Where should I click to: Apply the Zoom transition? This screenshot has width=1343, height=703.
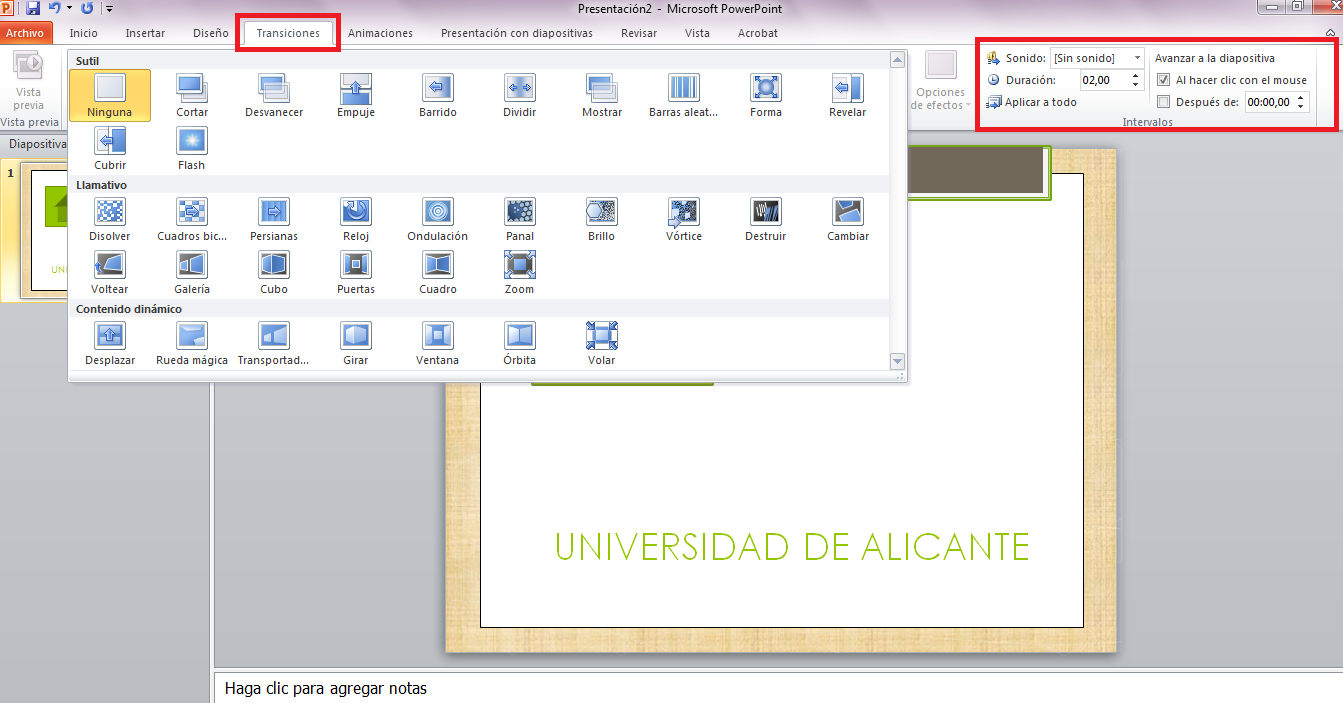click(520, 272)
